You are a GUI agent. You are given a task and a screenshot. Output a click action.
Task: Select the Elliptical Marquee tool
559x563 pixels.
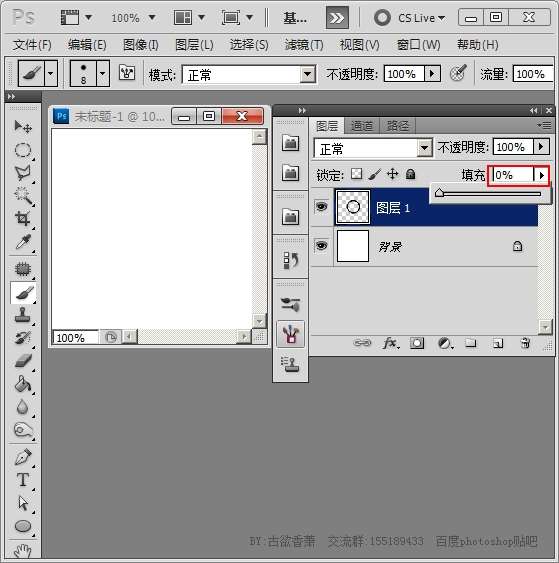pos(23,150)
